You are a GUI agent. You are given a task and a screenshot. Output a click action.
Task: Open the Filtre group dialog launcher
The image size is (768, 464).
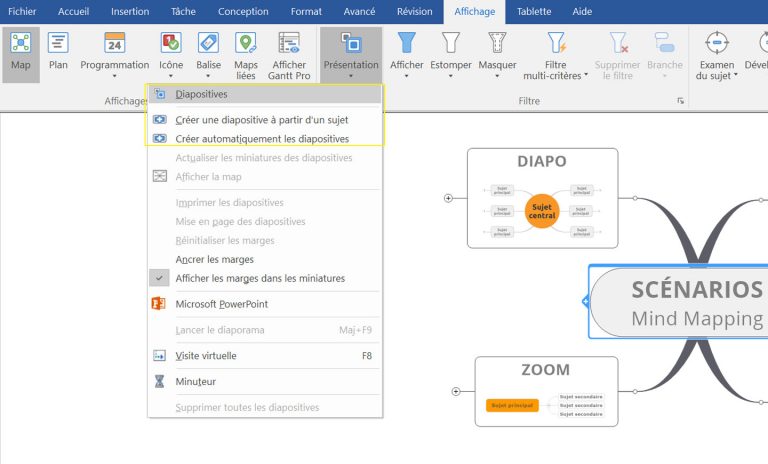click(x=681, y=101)
